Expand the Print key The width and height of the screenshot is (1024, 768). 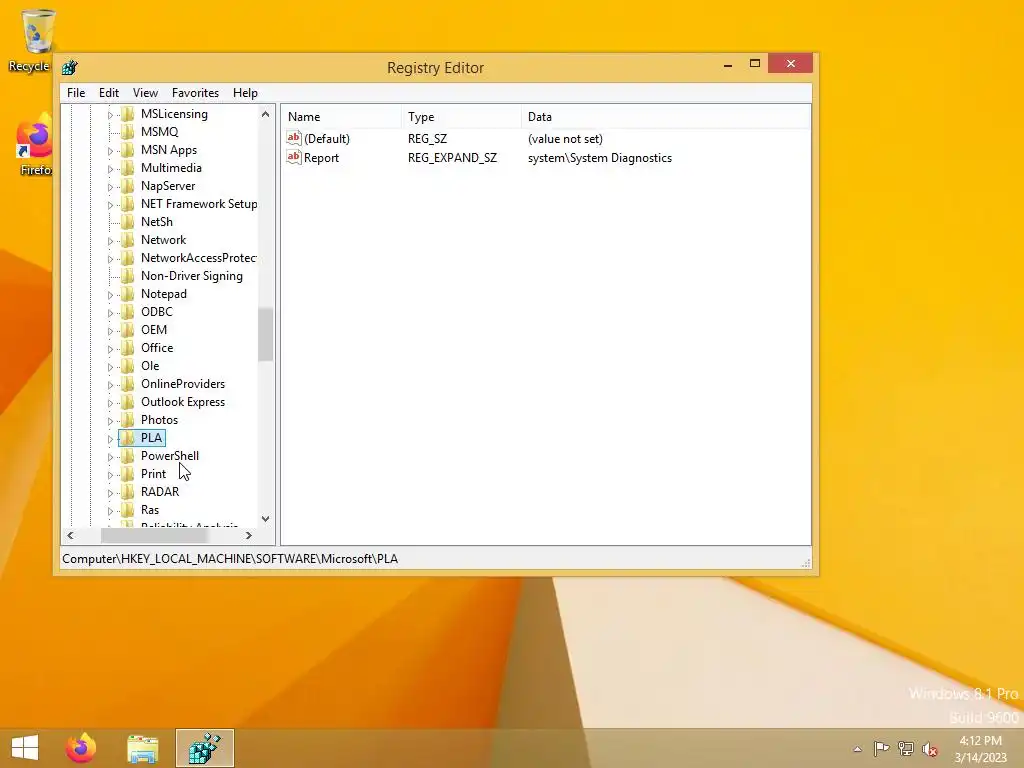(x=110, y=475)
